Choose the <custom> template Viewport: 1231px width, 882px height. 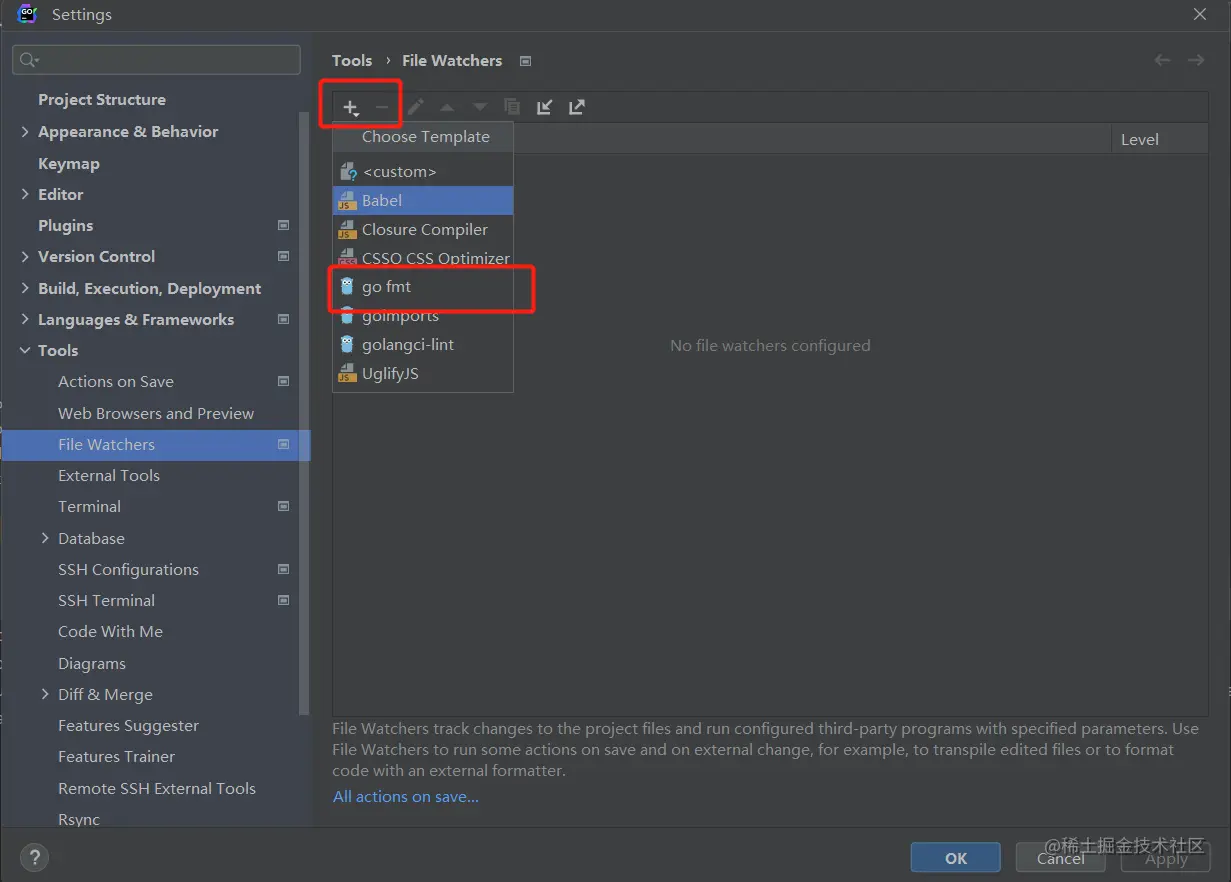(423, 172)
